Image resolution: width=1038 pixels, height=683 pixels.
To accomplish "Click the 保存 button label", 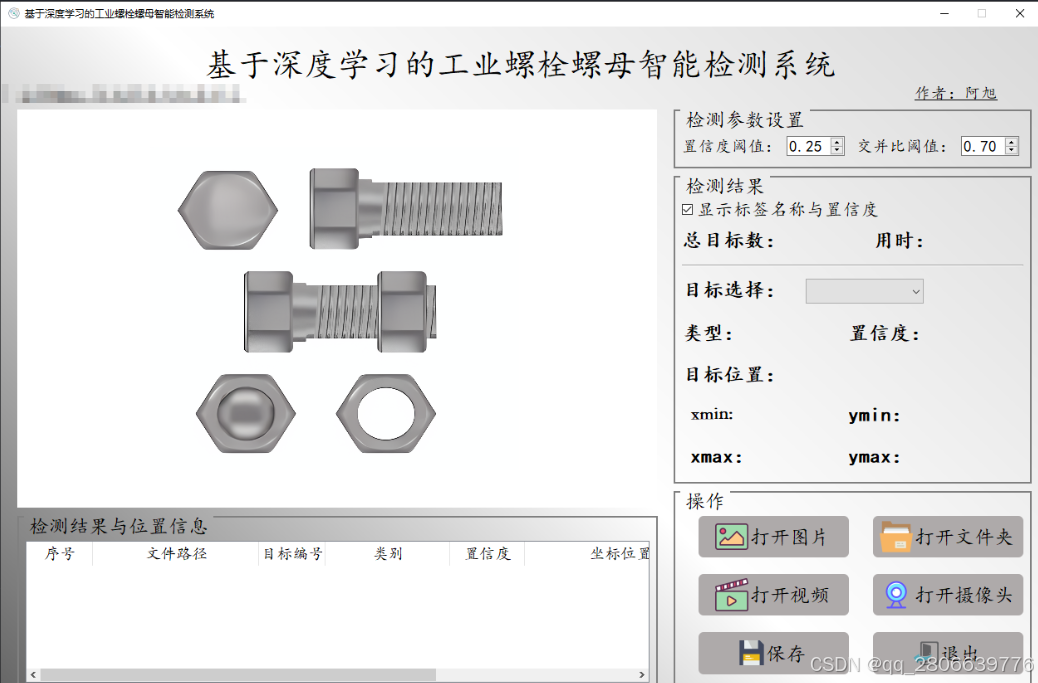I will click(786, 653).
